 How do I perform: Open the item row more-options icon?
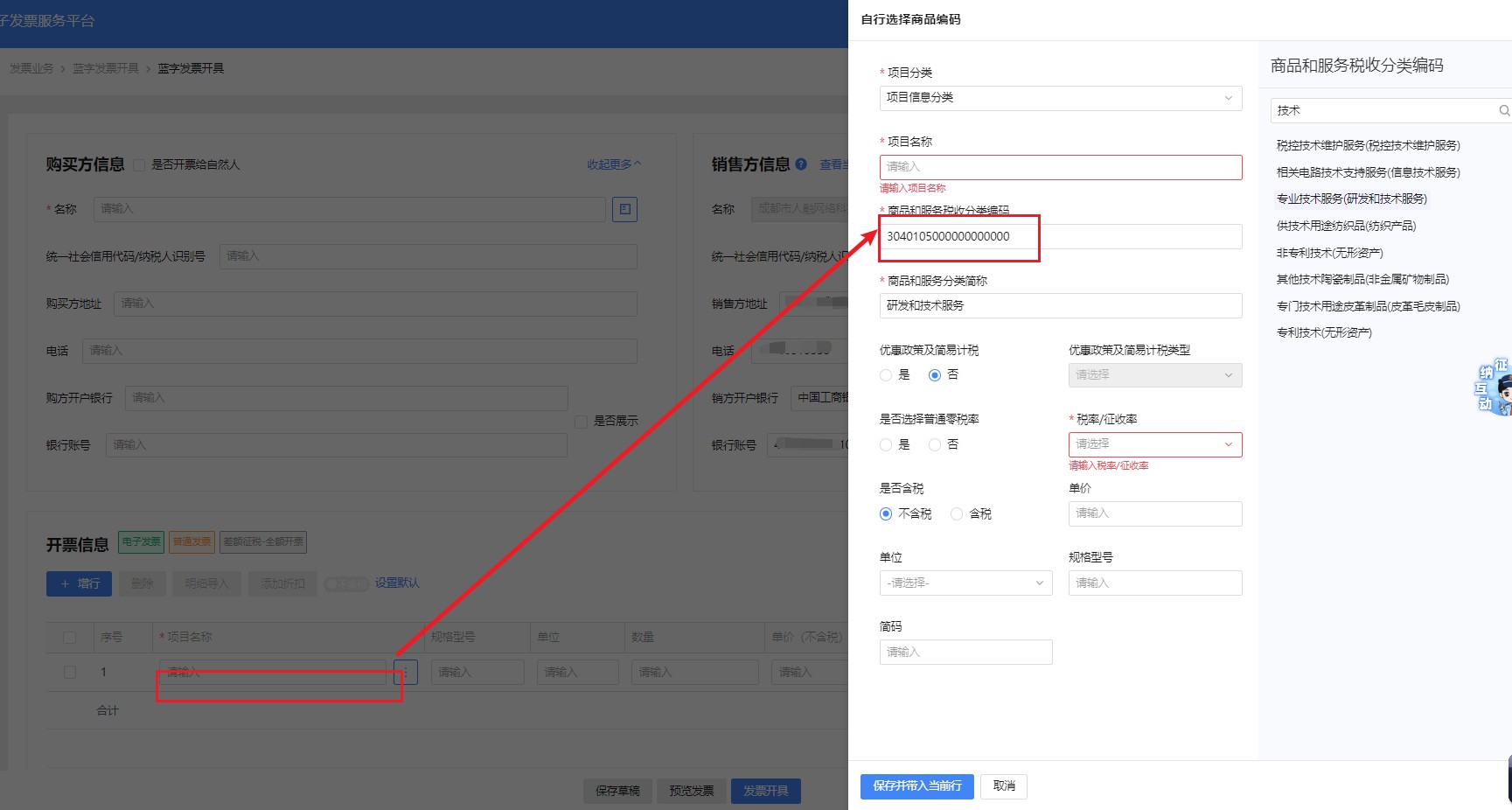pyautogui.click(x=405, y=672)
